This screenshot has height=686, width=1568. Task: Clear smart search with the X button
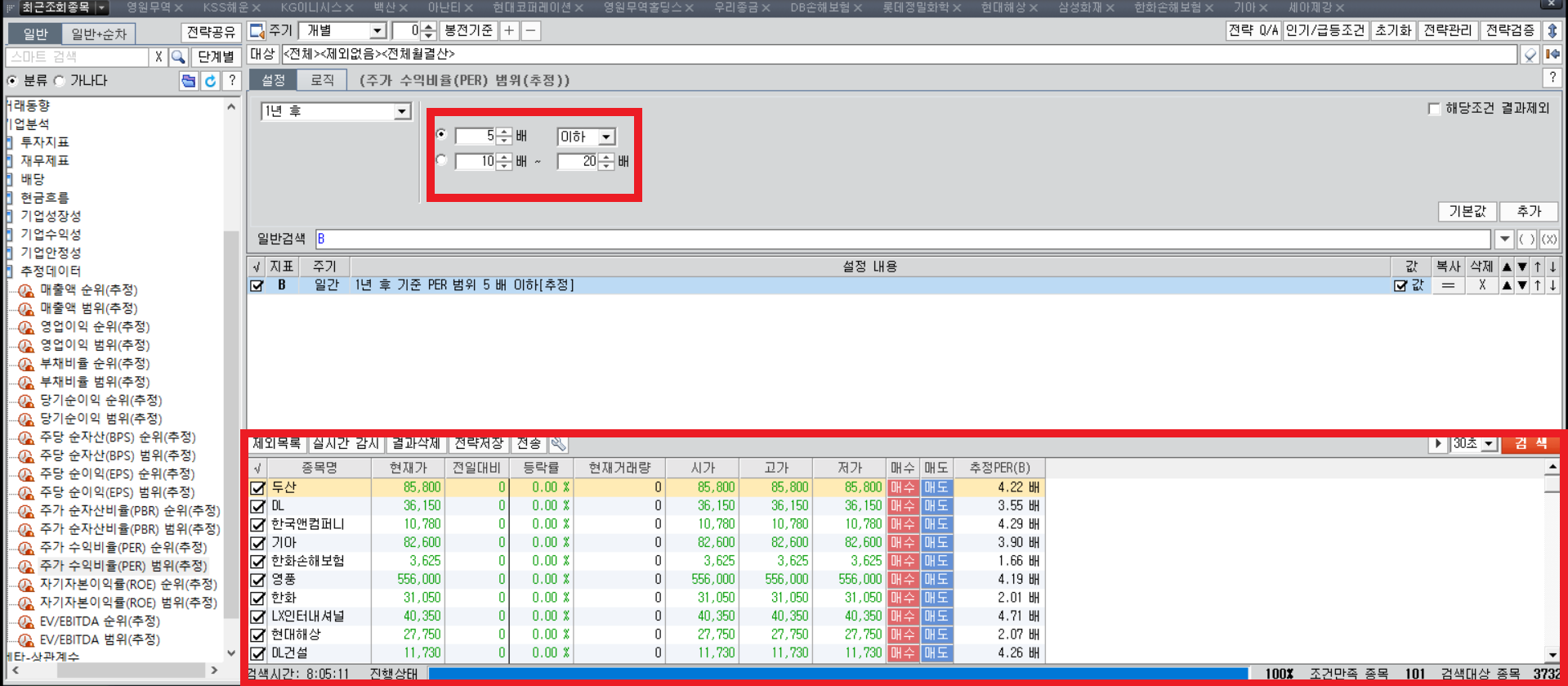159,57
